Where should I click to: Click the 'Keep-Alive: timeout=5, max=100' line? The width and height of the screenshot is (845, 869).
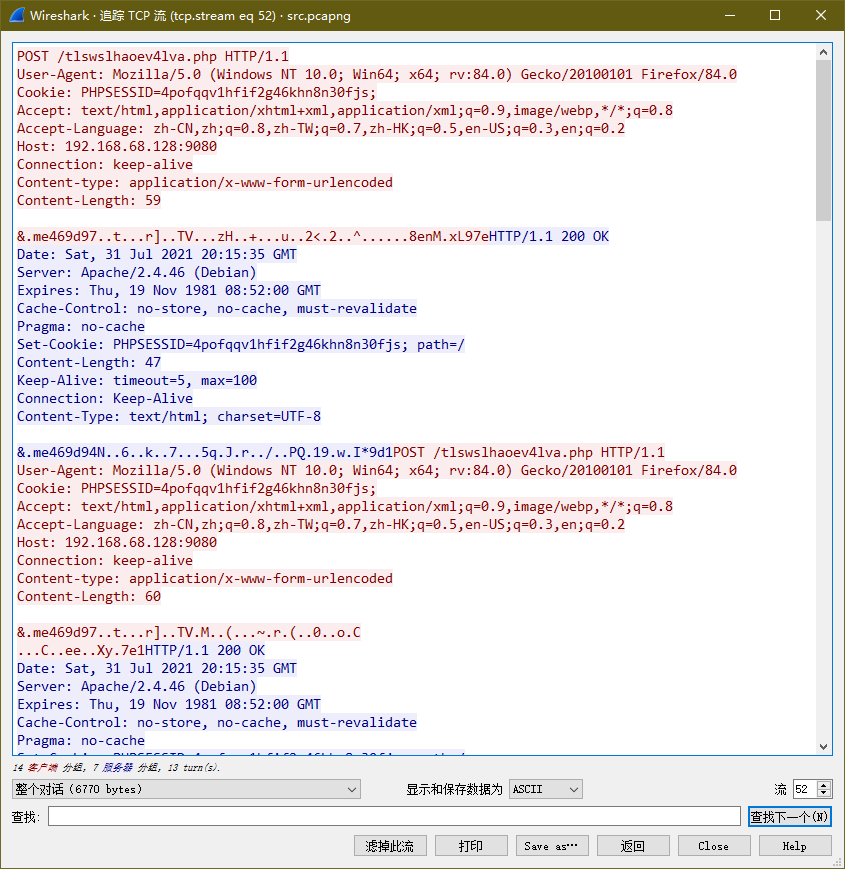[137, 381]
